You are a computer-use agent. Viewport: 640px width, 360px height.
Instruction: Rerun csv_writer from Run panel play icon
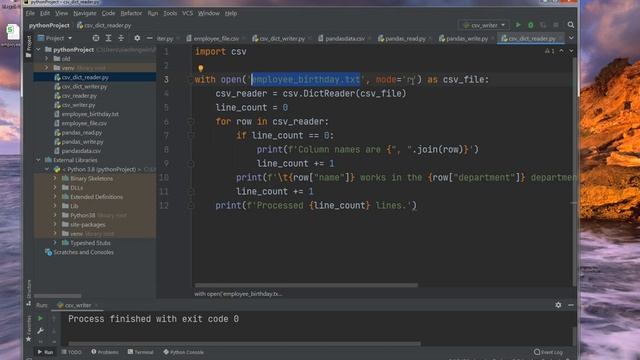[x=40, y=318]
